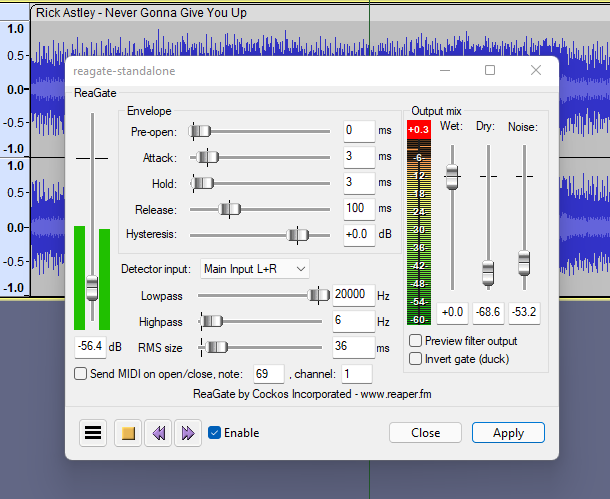Skip backward with the rewind arrows button
The width and height of the screenshot is (610, 499).
point(158,432)
